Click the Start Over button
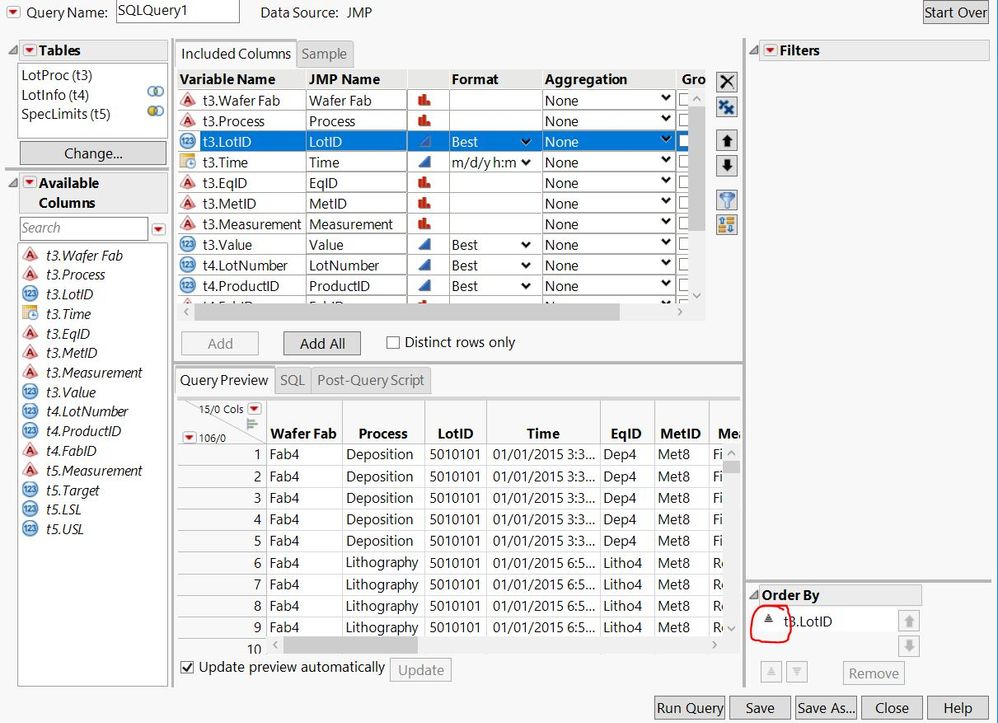The image size is (998, 723). click(955, 13)
